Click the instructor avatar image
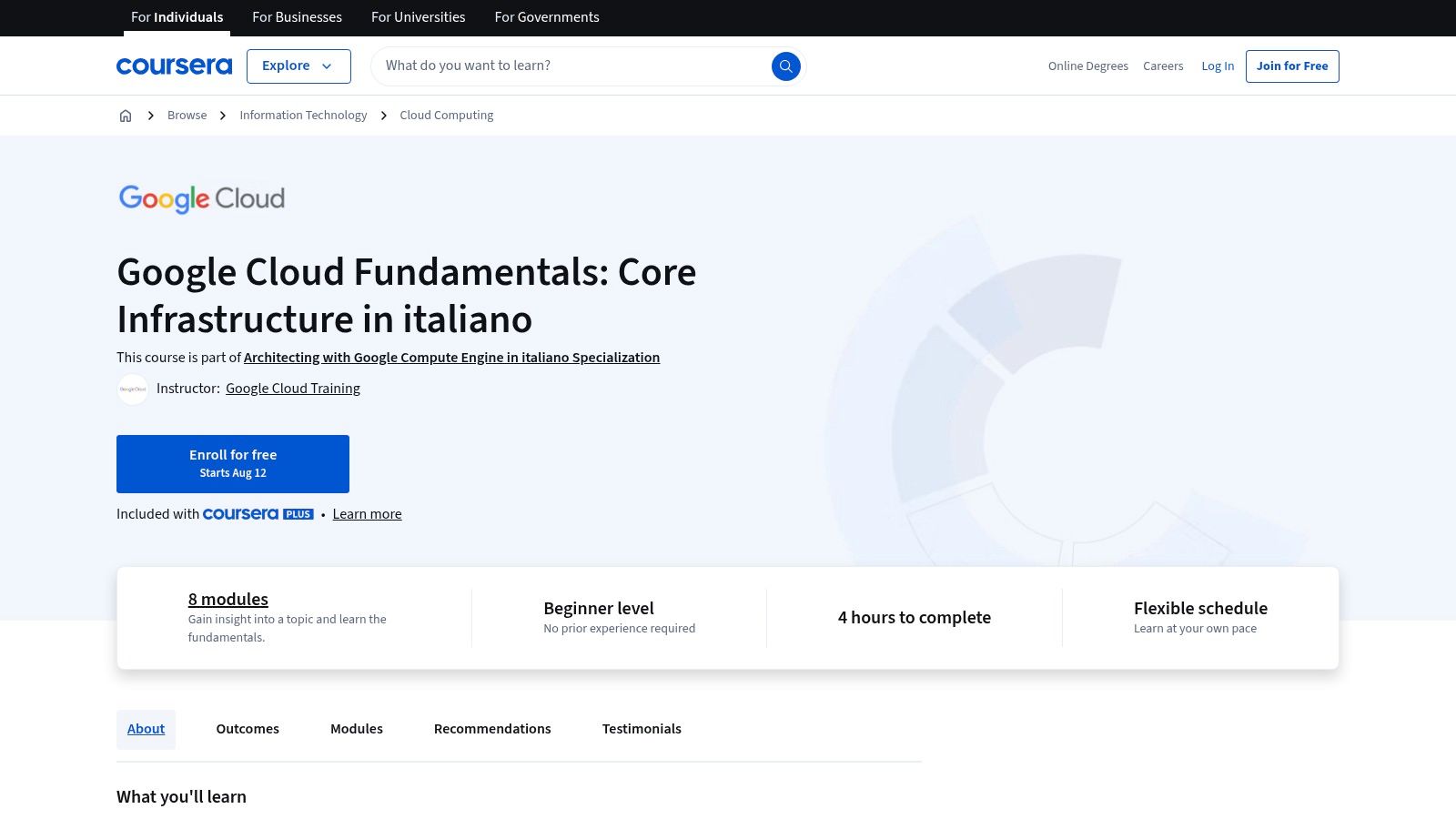 coord(133,389)
